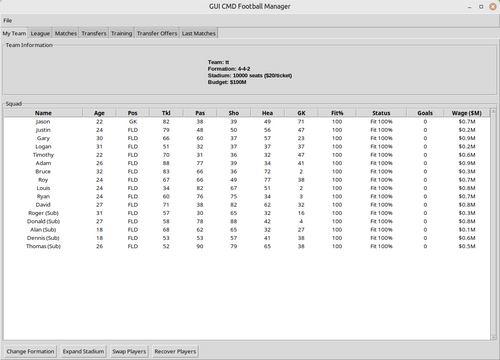Select Thomas (Sub) in the squad list
500x360 pixels.
247,246
